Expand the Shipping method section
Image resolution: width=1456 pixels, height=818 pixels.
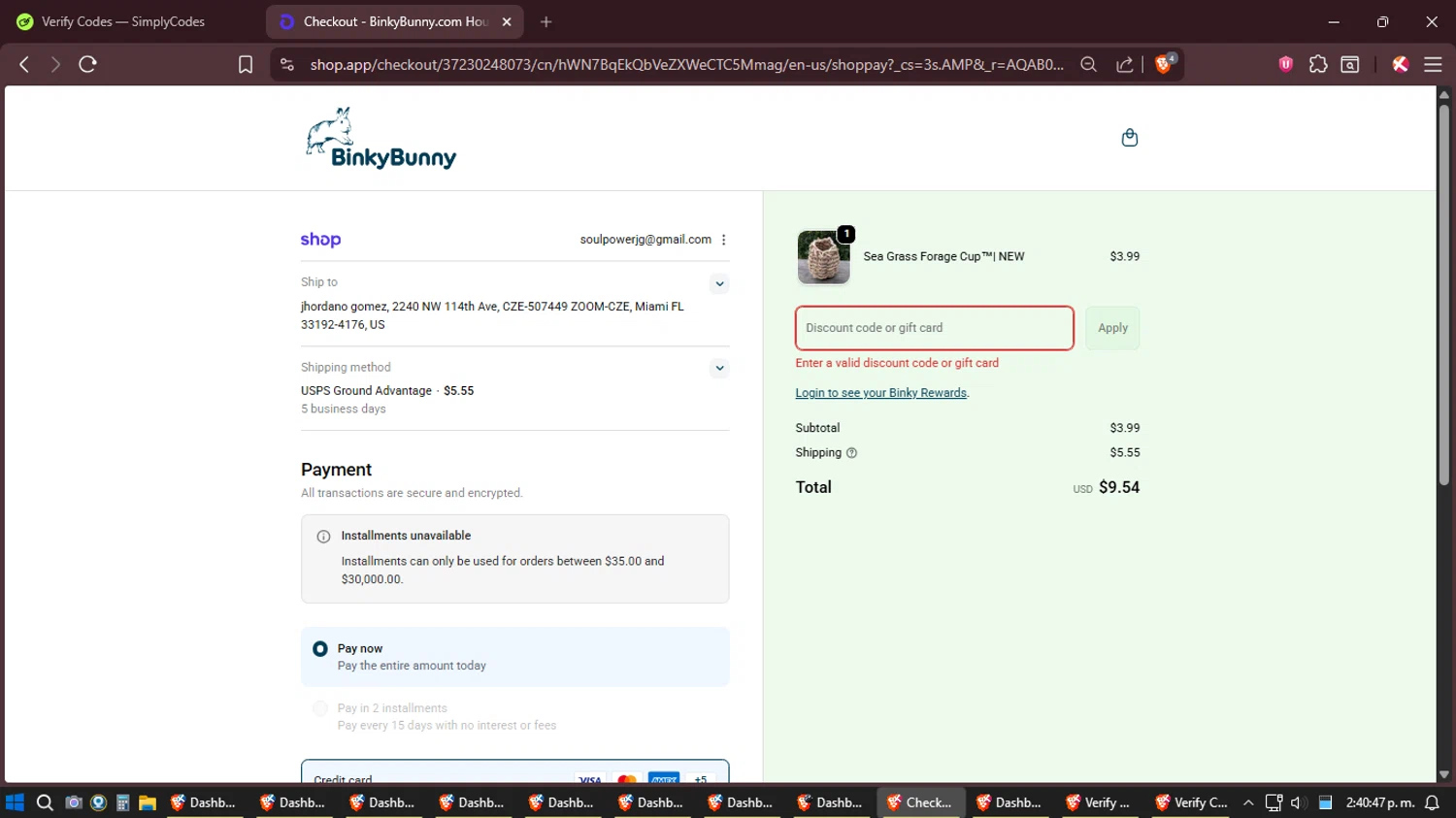(719, 369)
